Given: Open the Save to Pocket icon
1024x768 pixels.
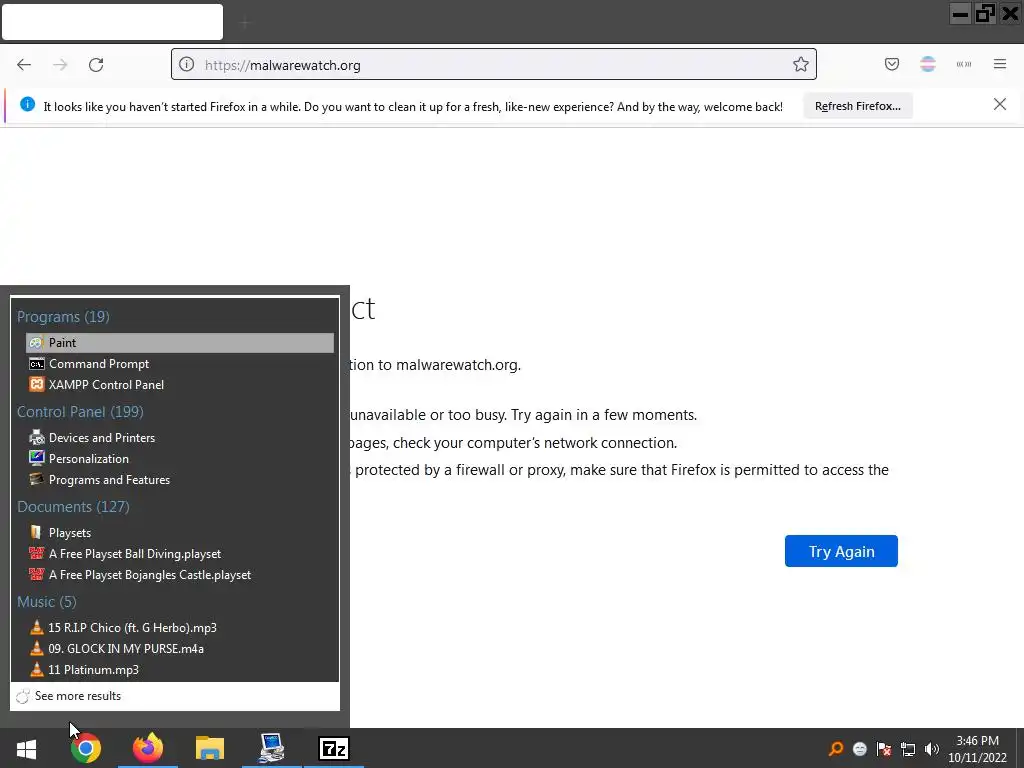Looking at the screenshot, I should coord(891,64).
